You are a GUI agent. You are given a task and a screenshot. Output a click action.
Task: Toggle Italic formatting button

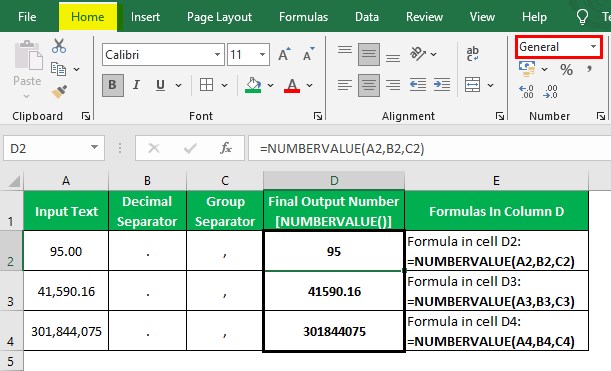pyautogui.click(x=136, y=85)
